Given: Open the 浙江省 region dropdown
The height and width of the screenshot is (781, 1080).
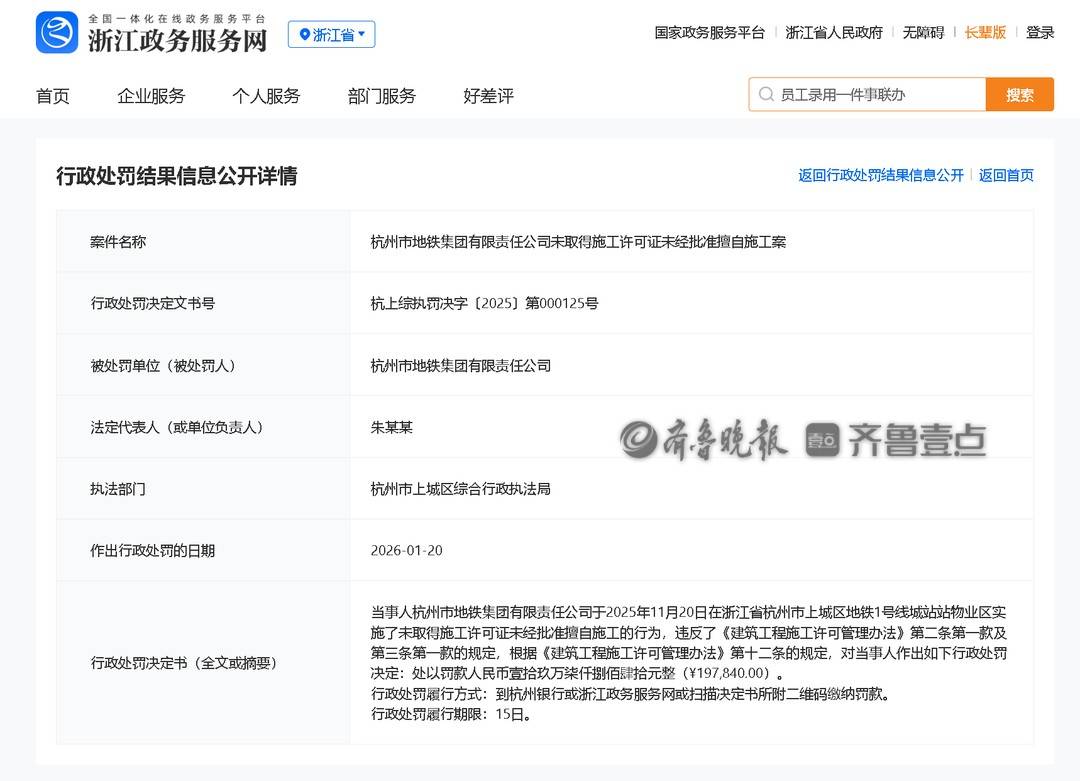Looking at the screenshot, I should (x=332, y=35).
